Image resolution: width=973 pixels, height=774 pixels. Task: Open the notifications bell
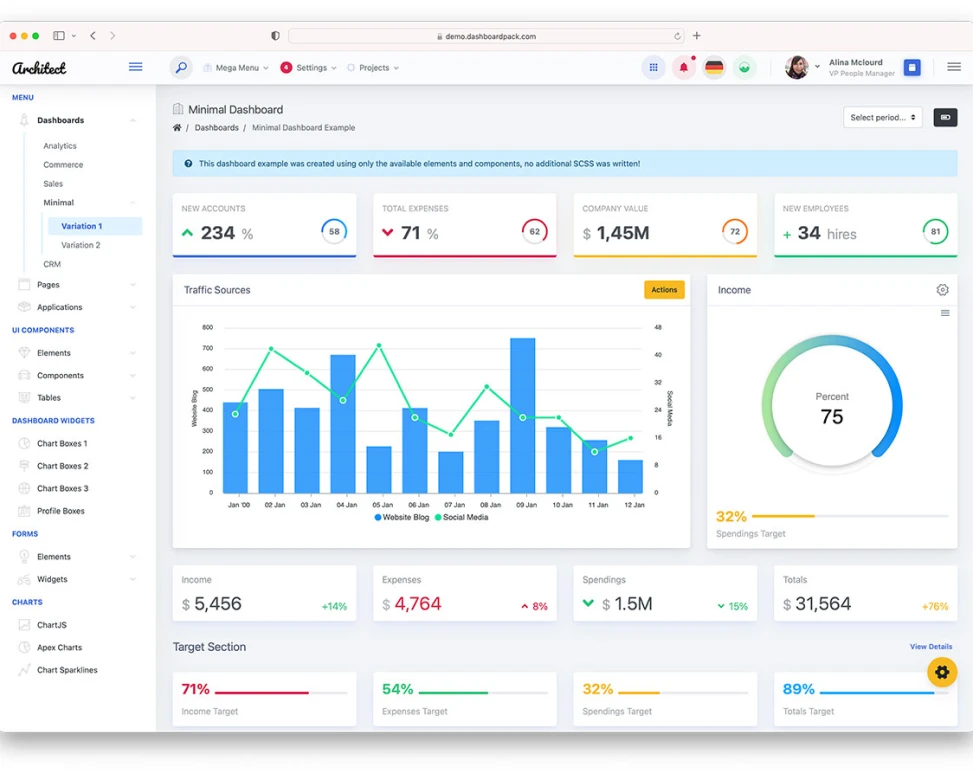tap(684, 67)
